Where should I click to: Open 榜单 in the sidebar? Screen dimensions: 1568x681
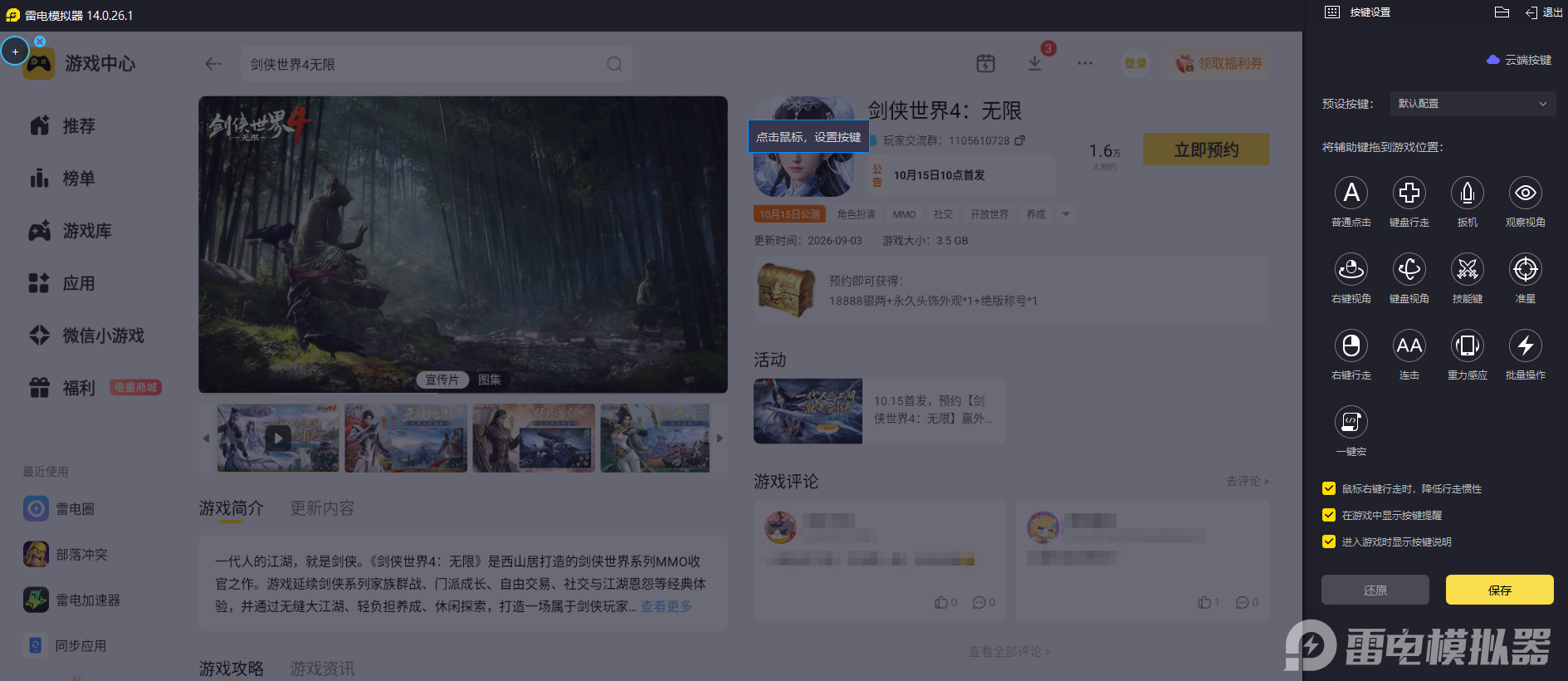63,178
